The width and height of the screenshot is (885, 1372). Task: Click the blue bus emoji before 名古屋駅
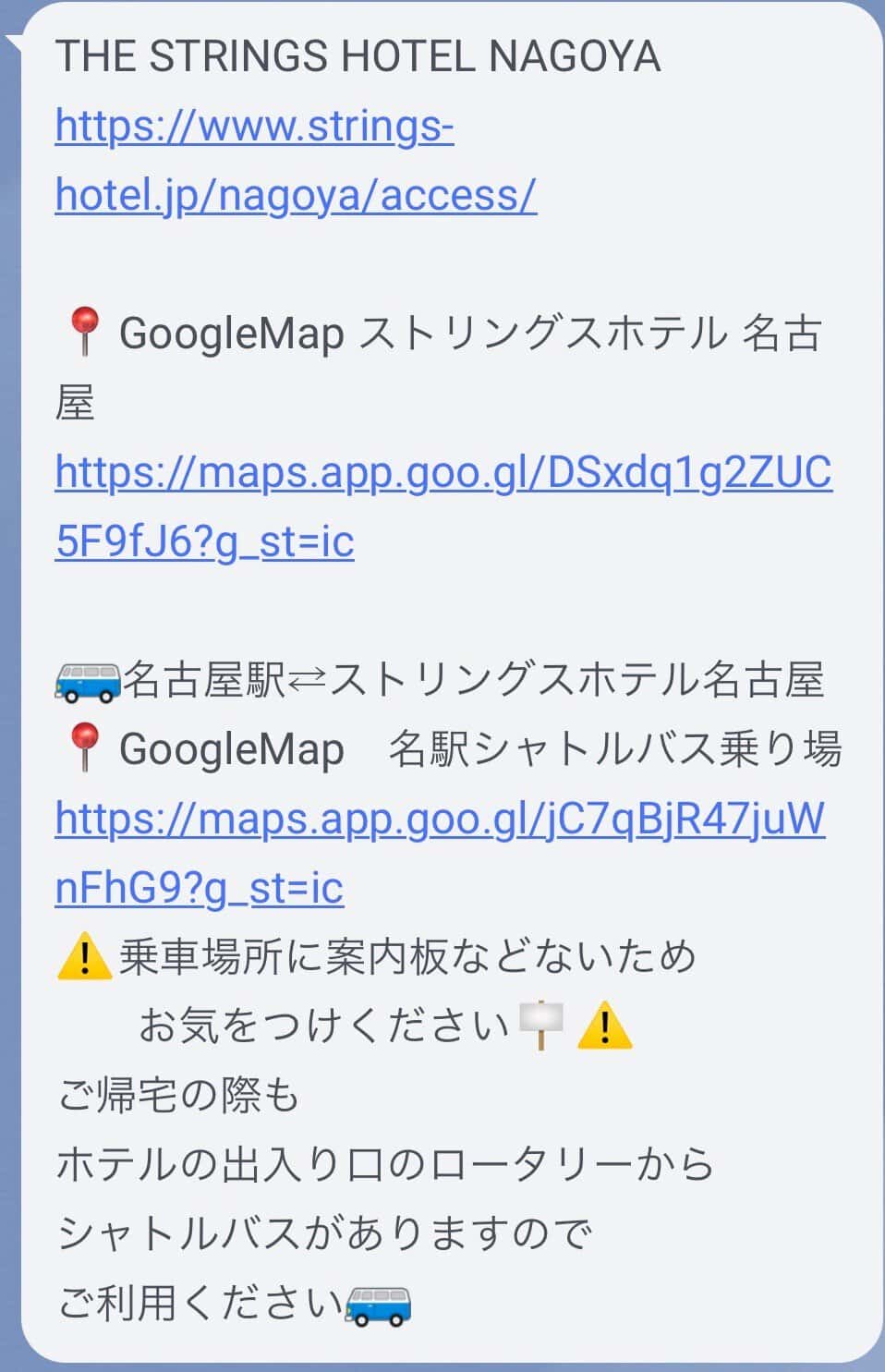point(88,681)
